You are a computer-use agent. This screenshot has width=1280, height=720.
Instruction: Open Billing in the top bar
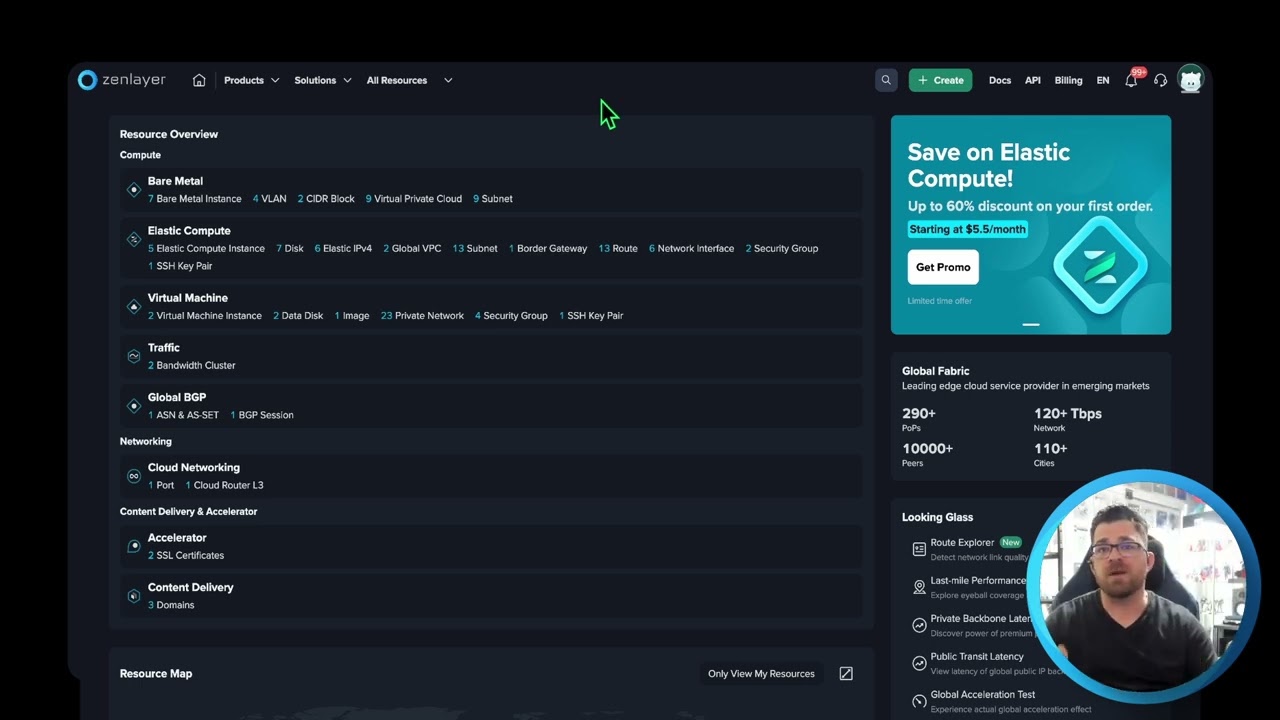[1068, 80]
